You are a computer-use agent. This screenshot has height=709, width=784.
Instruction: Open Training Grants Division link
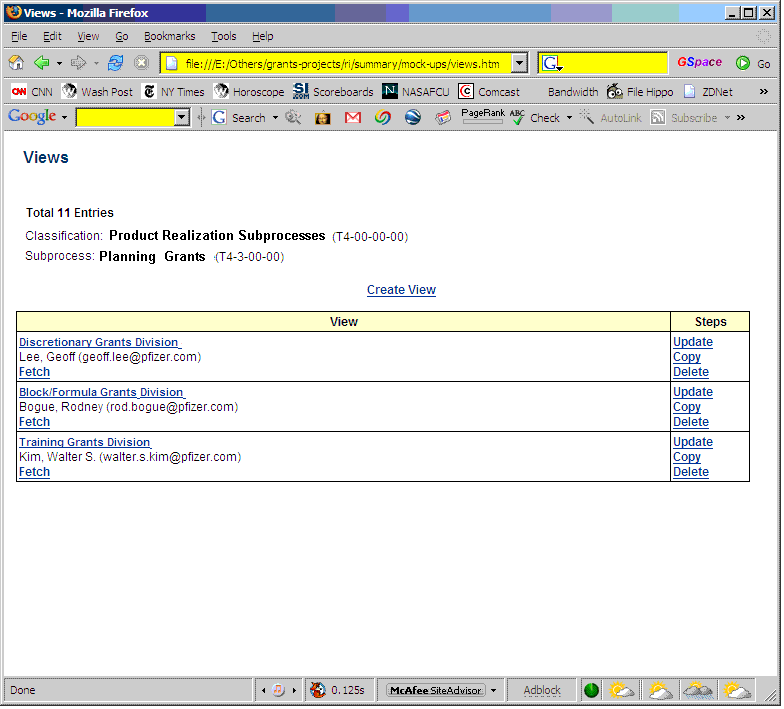click(x=85, y=442)
